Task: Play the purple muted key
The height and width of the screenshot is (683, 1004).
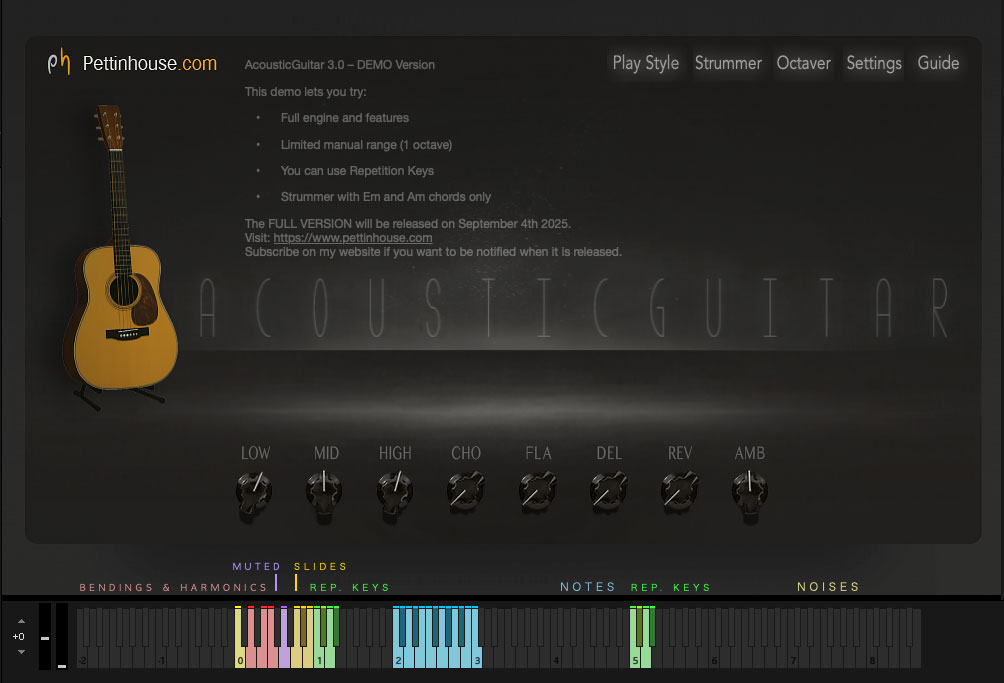Action: click(284, 656)
